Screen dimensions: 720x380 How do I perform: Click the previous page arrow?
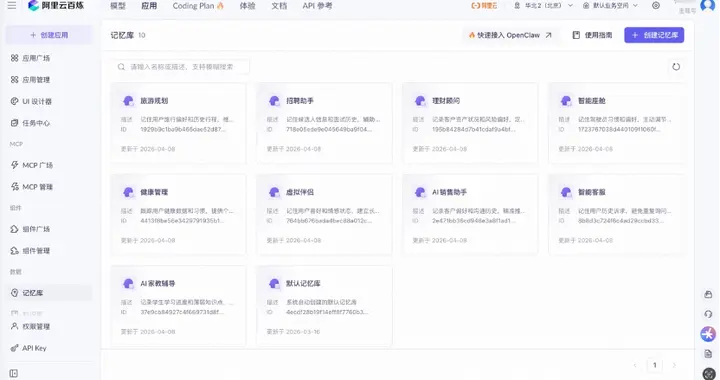coord(635,365)
